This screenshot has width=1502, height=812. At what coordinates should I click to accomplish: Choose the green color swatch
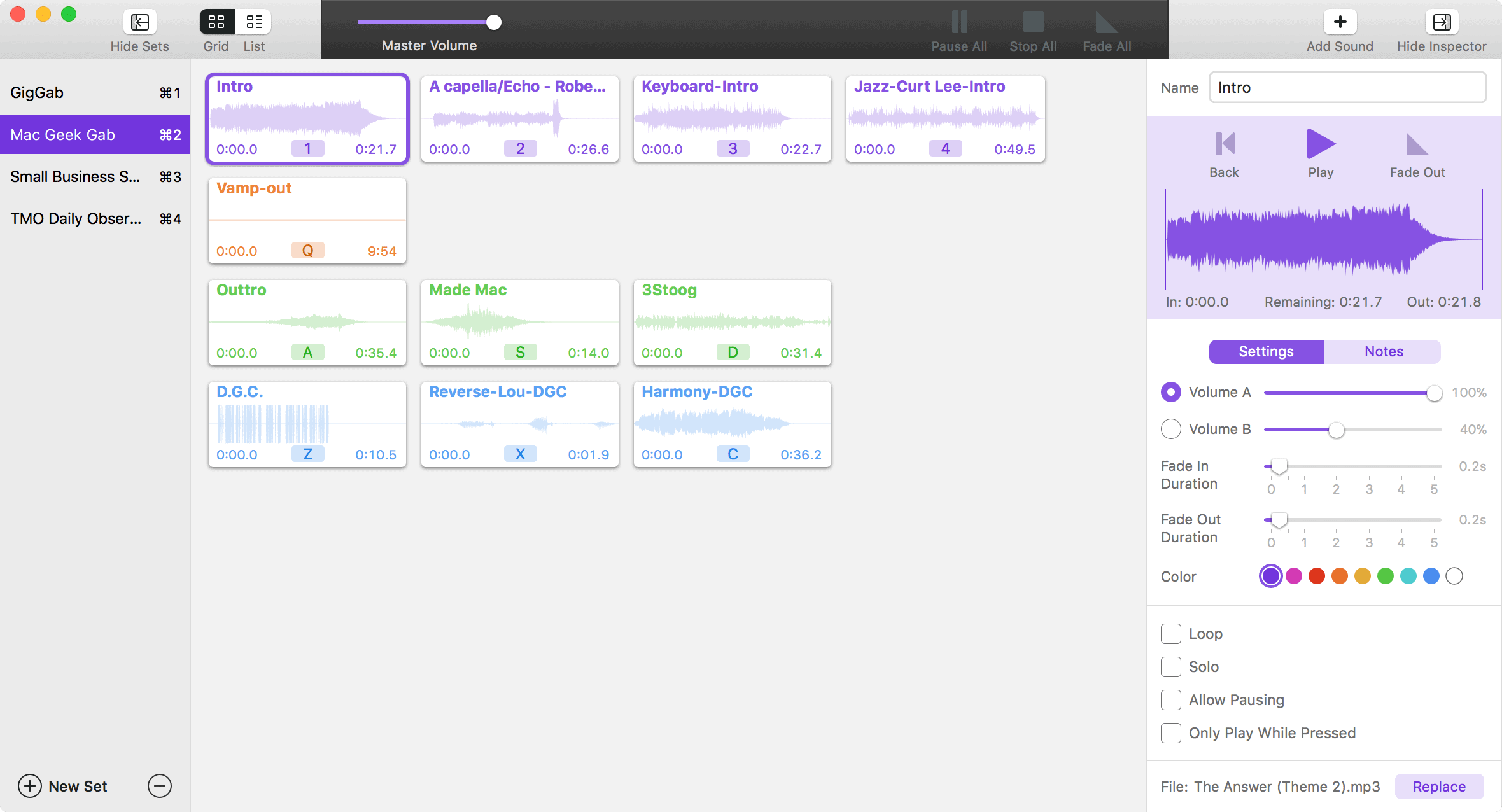click(1385, 577)
